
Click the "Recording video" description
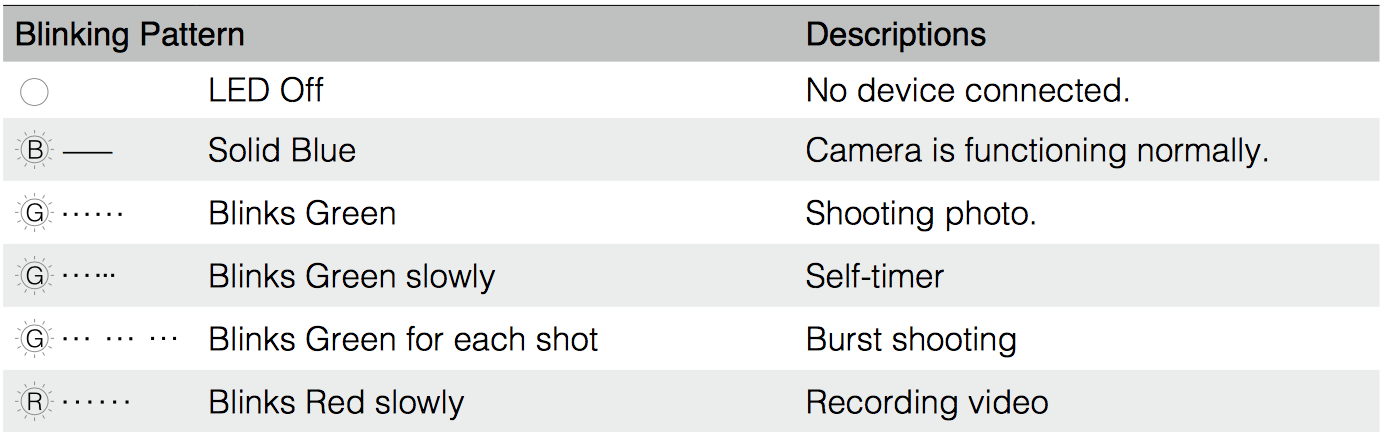[926, 402]
